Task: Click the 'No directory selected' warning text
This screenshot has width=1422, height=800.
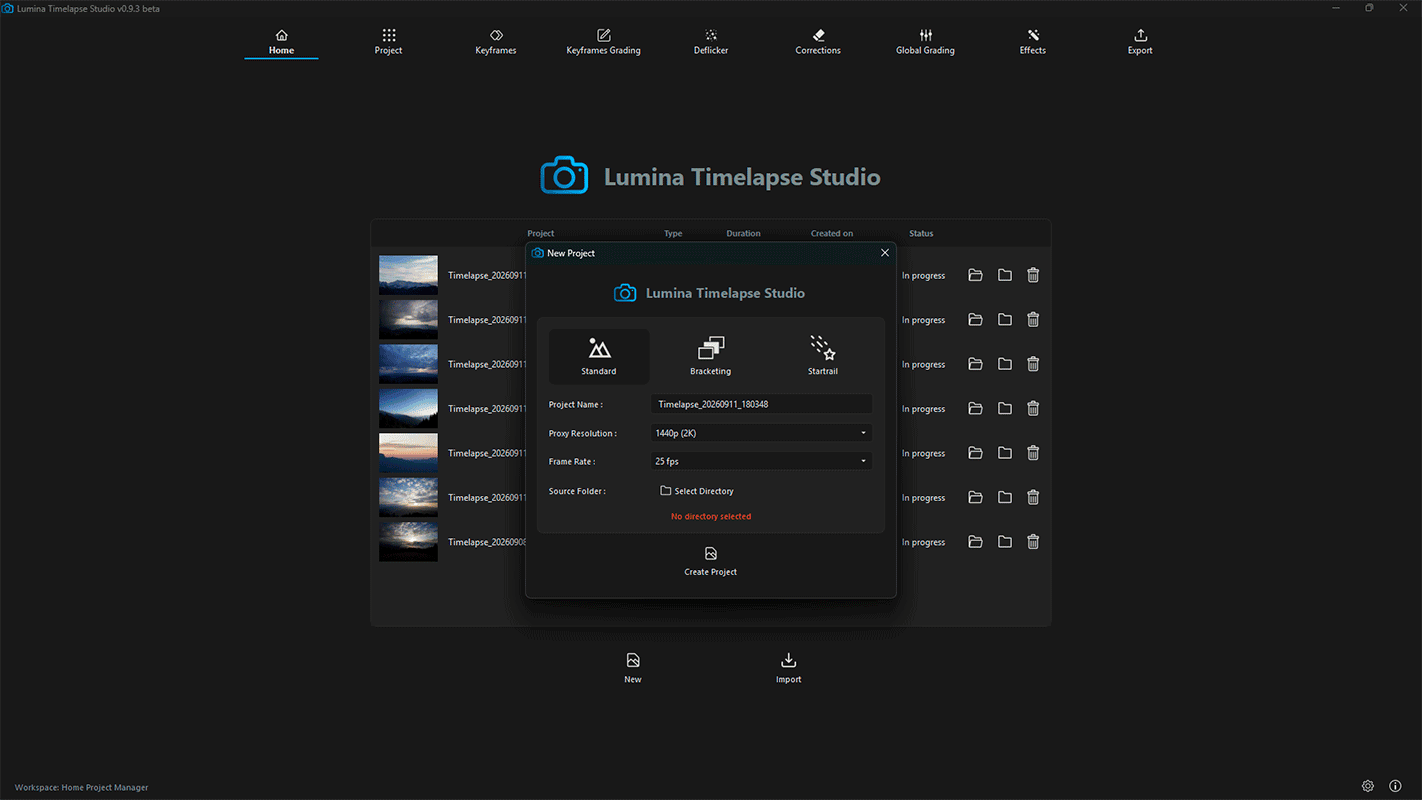Action: (711, 516)
